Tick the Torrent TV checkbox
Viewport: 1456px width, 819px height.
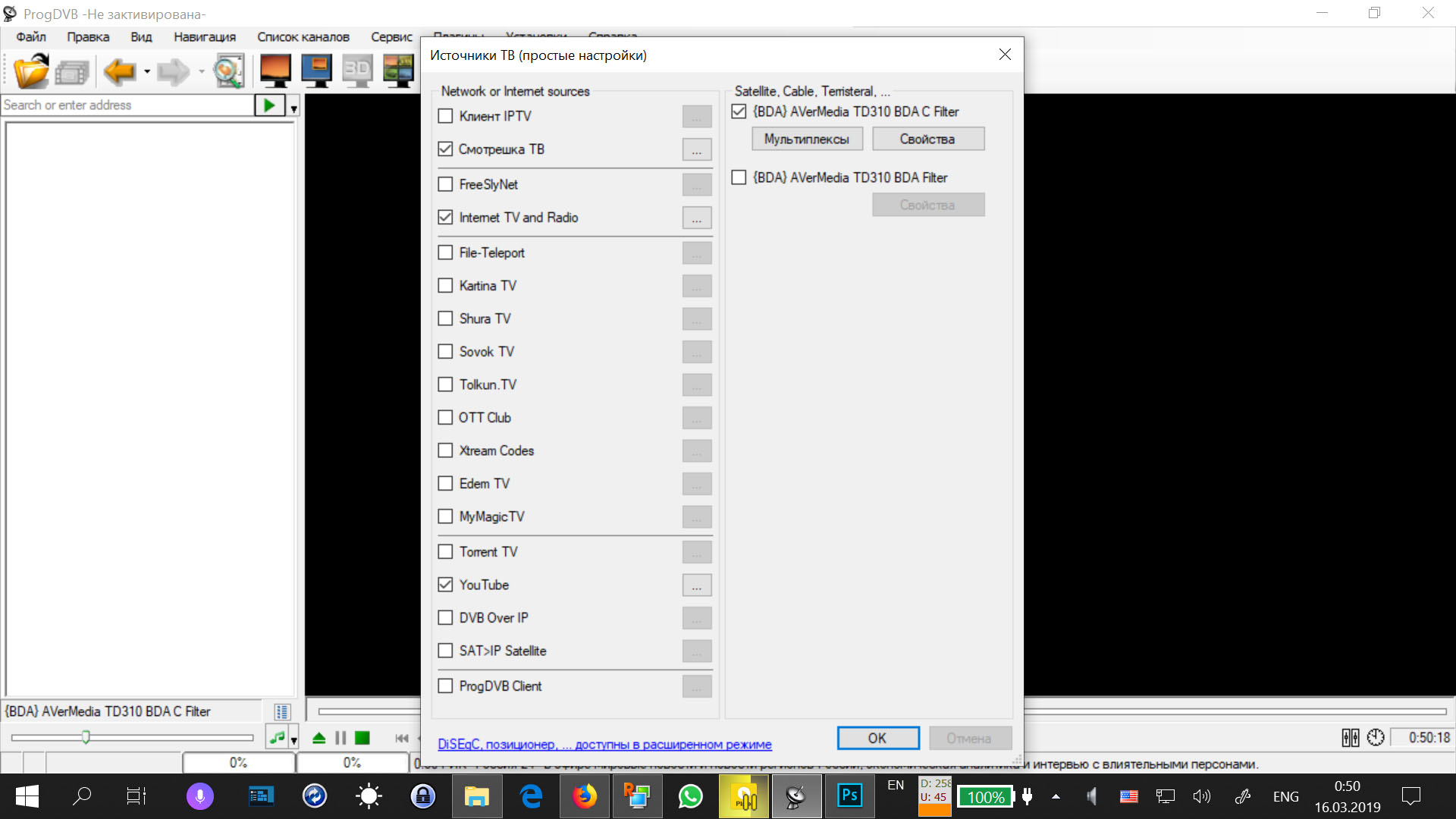446,552
